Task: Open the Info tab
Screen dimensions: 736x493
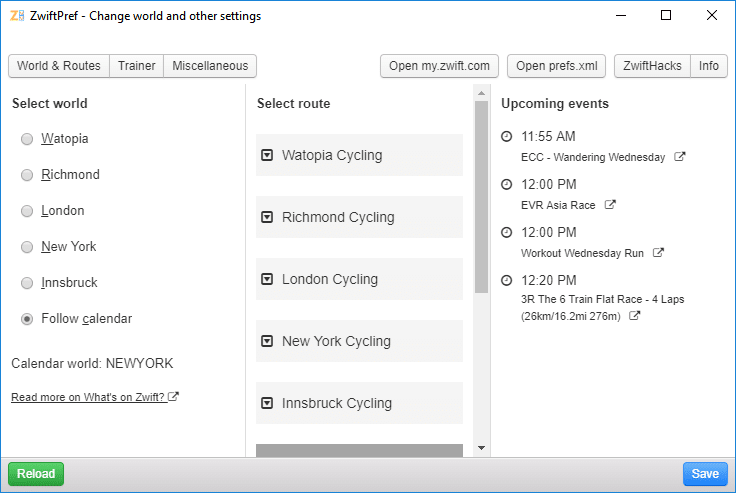Action: (x=709, y=66)
